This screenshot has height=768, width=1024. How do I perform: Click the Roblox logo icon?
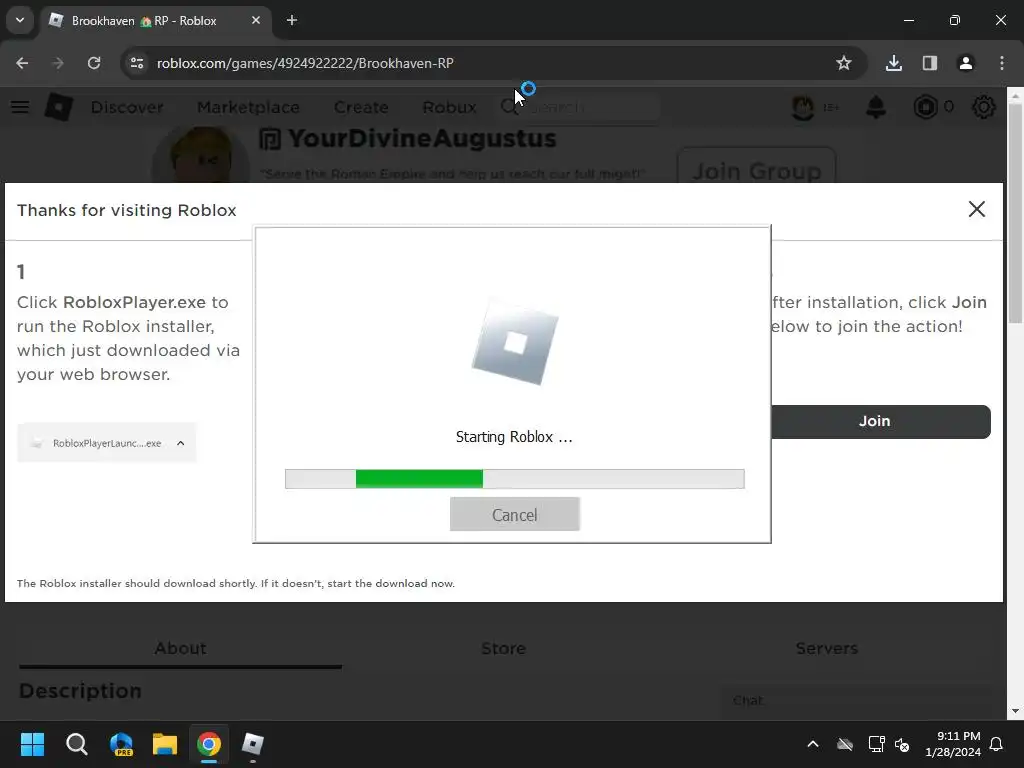pos(59,107)
